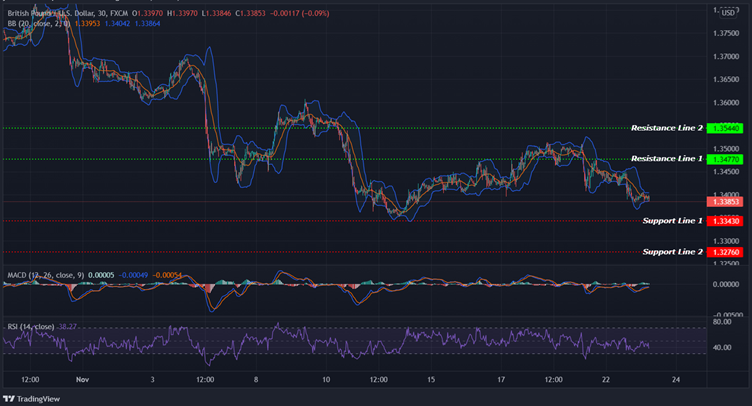This screenshot has height=406, width=752.
Task: Click the TradingView logo icon
Action: [x=10, y=398]
